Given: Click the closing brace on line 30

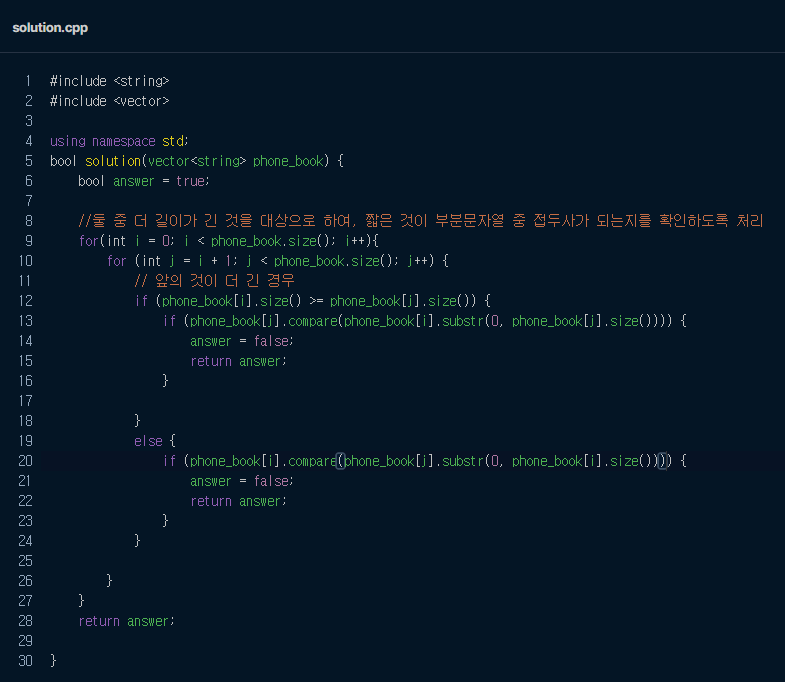Looking at the screenshot, I should tap(54, 661).
